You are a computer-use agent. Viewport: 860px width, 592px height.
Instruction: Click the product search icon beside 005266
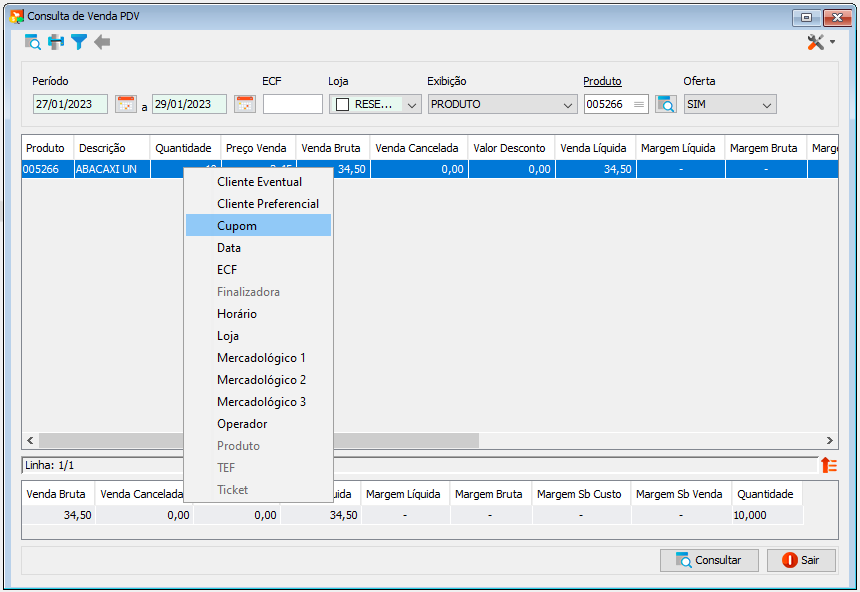pyautogui.click(x=665, y=104)
